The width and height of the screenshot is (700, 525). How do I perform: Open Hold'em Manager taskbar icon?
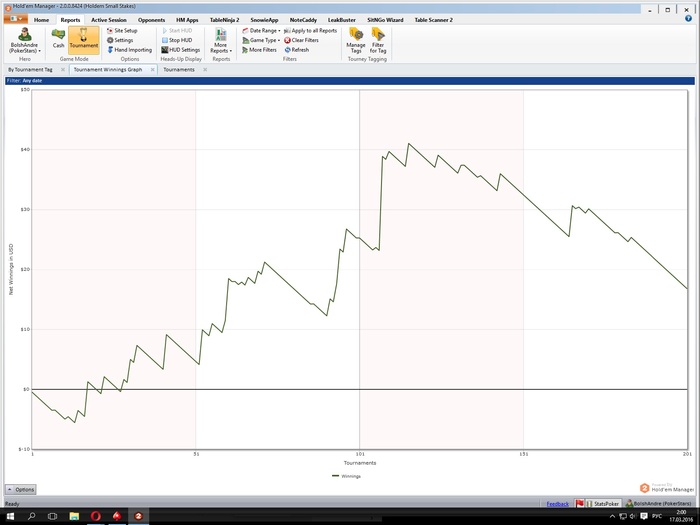click(138, 517)
